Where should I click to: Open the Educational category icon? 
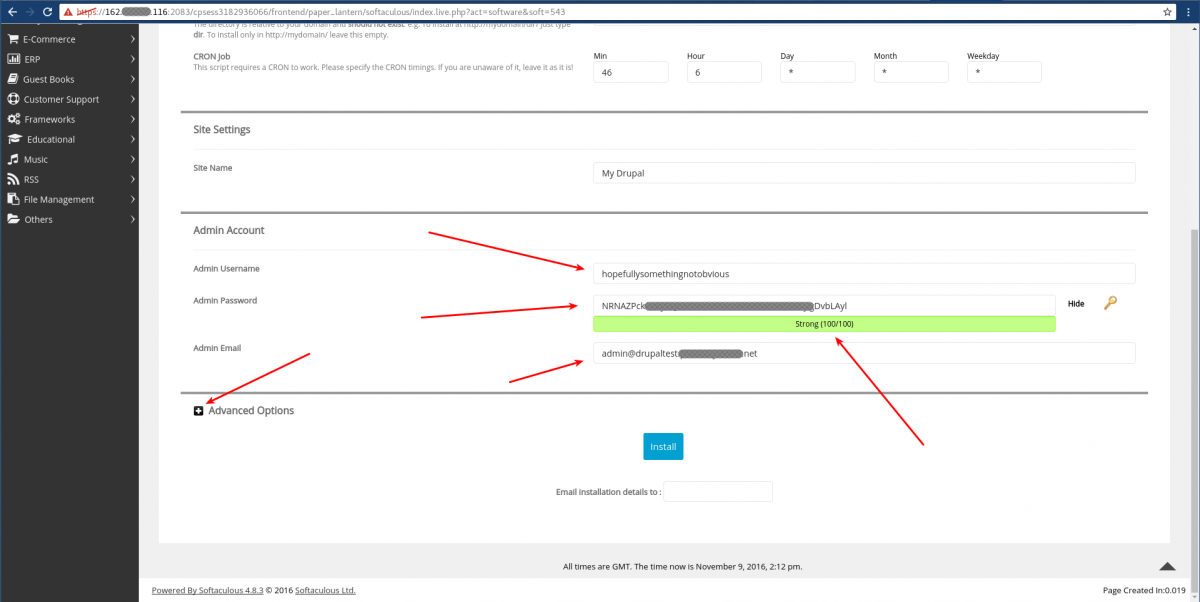(x=14, y=139)
